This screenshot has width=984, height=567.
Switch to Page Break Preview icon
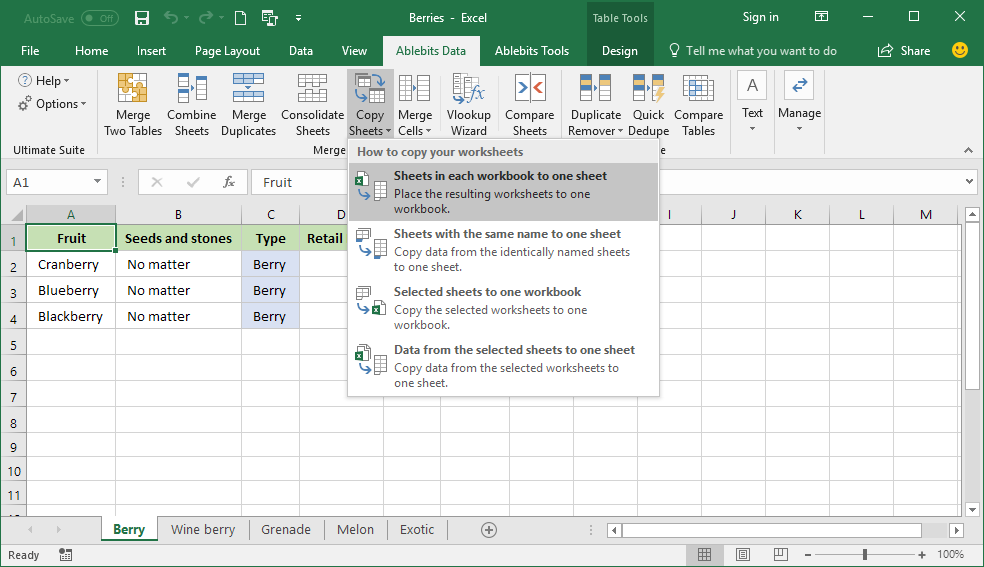781,554
